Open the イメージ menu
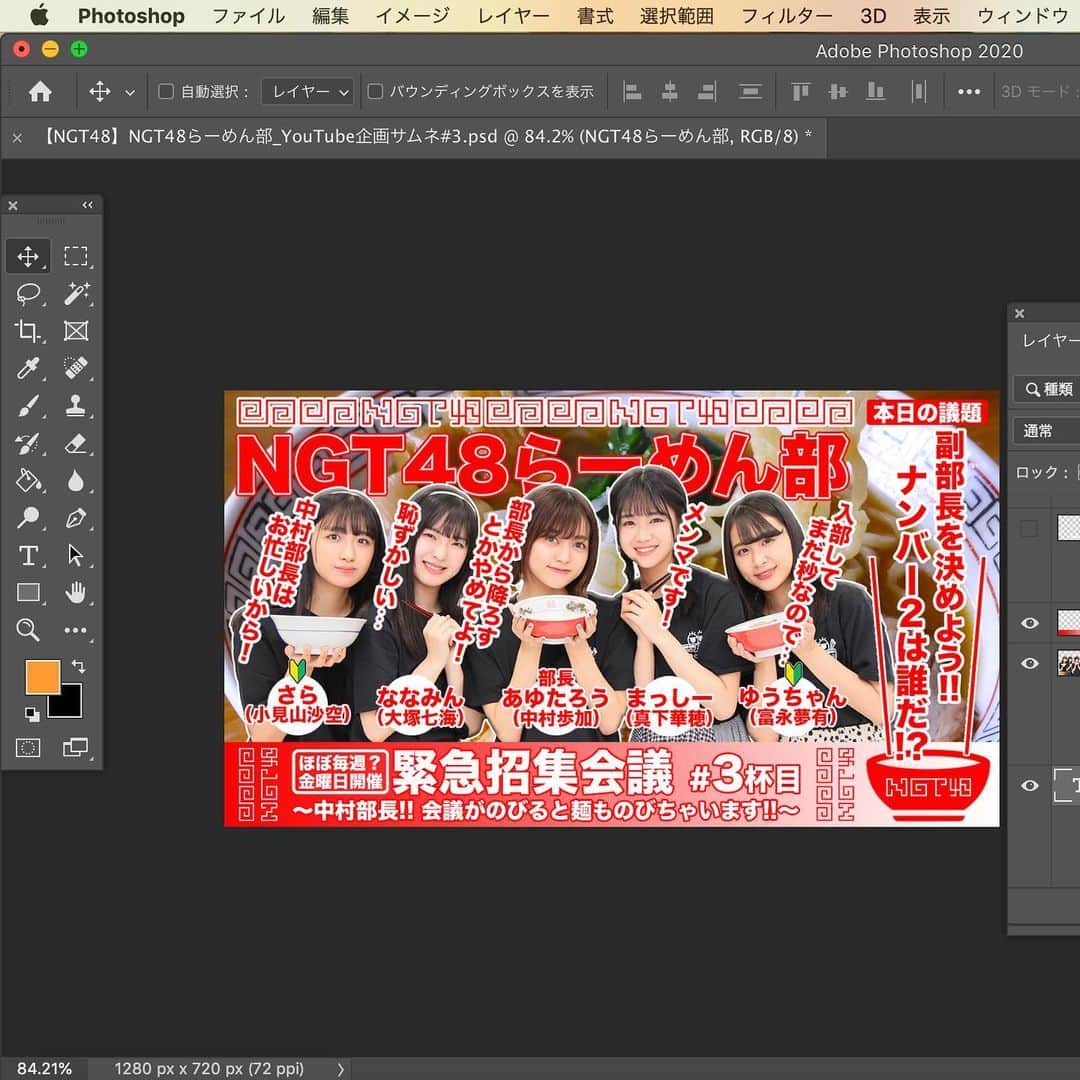 [413, 16]
